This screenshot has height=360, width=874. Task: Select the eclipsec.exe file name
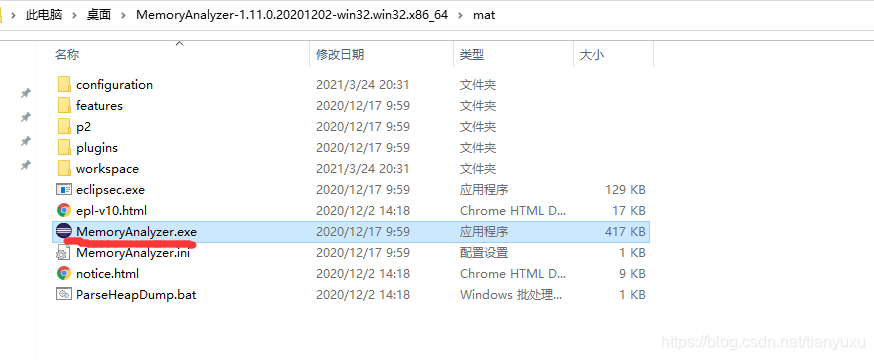point(110,189)
